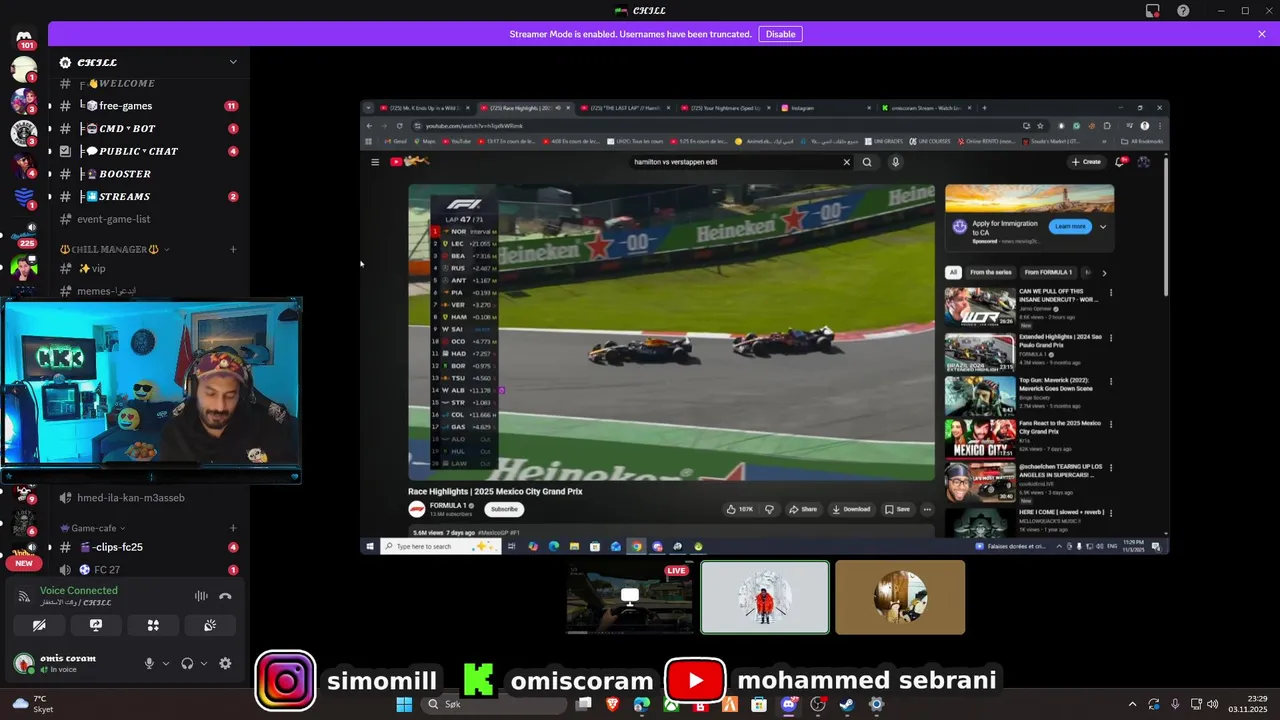Open headphone output options chevron
This screenshot has height=720, width=1280.
(x=204, y=663)
